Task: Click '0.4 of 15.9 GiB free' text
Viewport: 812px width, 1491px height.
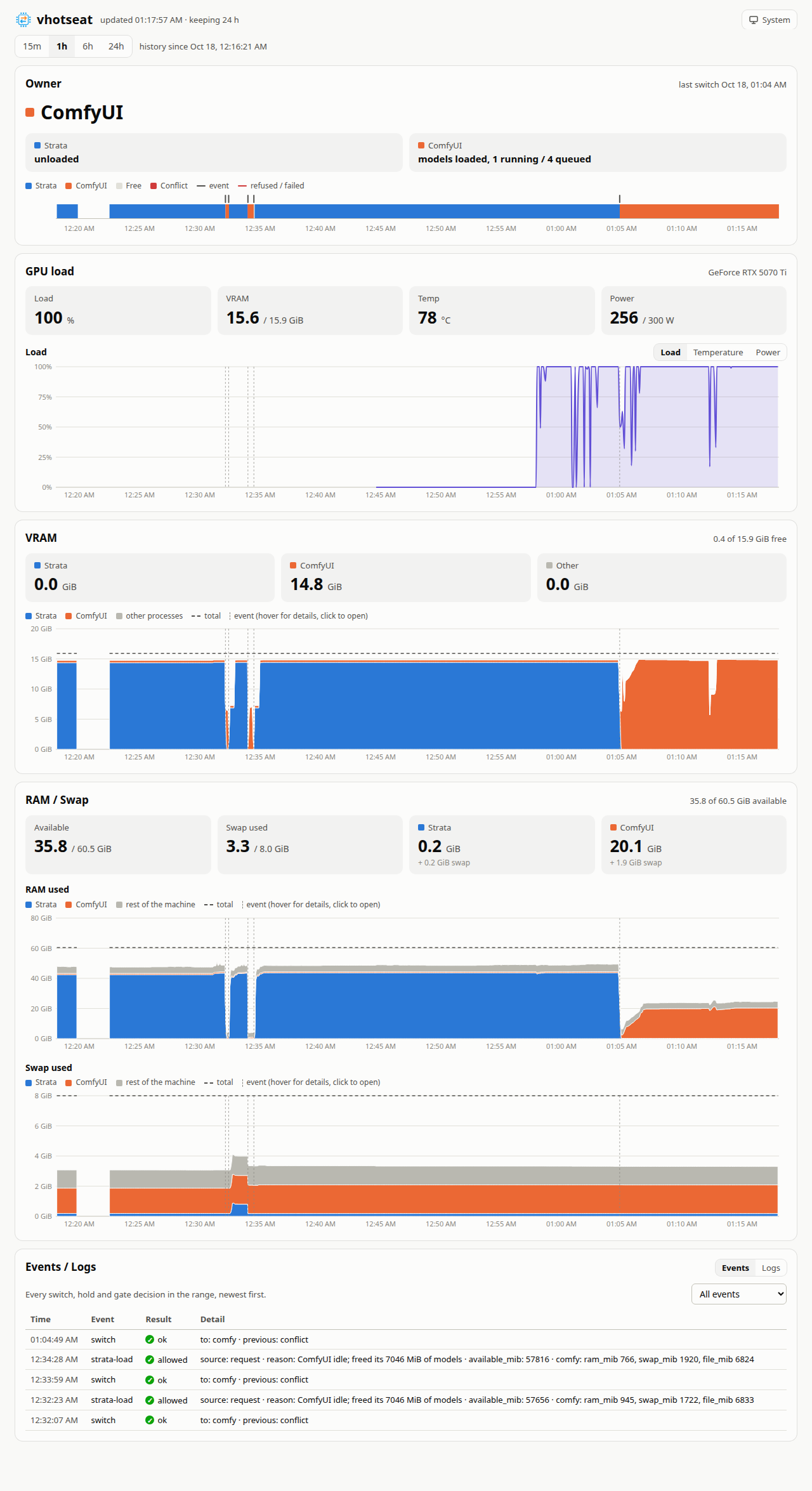Action: point(749,539)
